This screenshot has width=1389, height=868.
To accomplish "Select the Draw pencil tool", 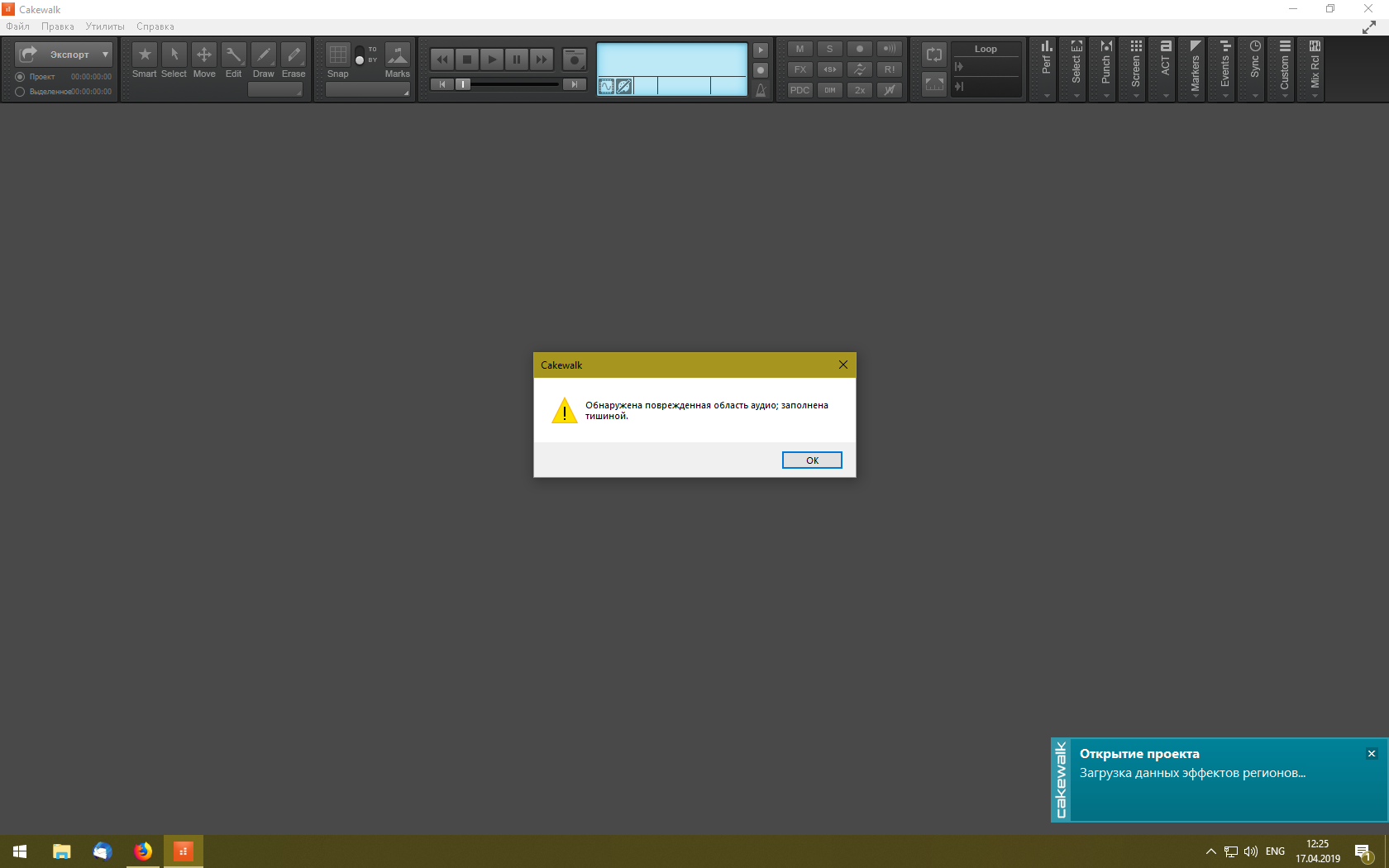I will click(264, 55).
